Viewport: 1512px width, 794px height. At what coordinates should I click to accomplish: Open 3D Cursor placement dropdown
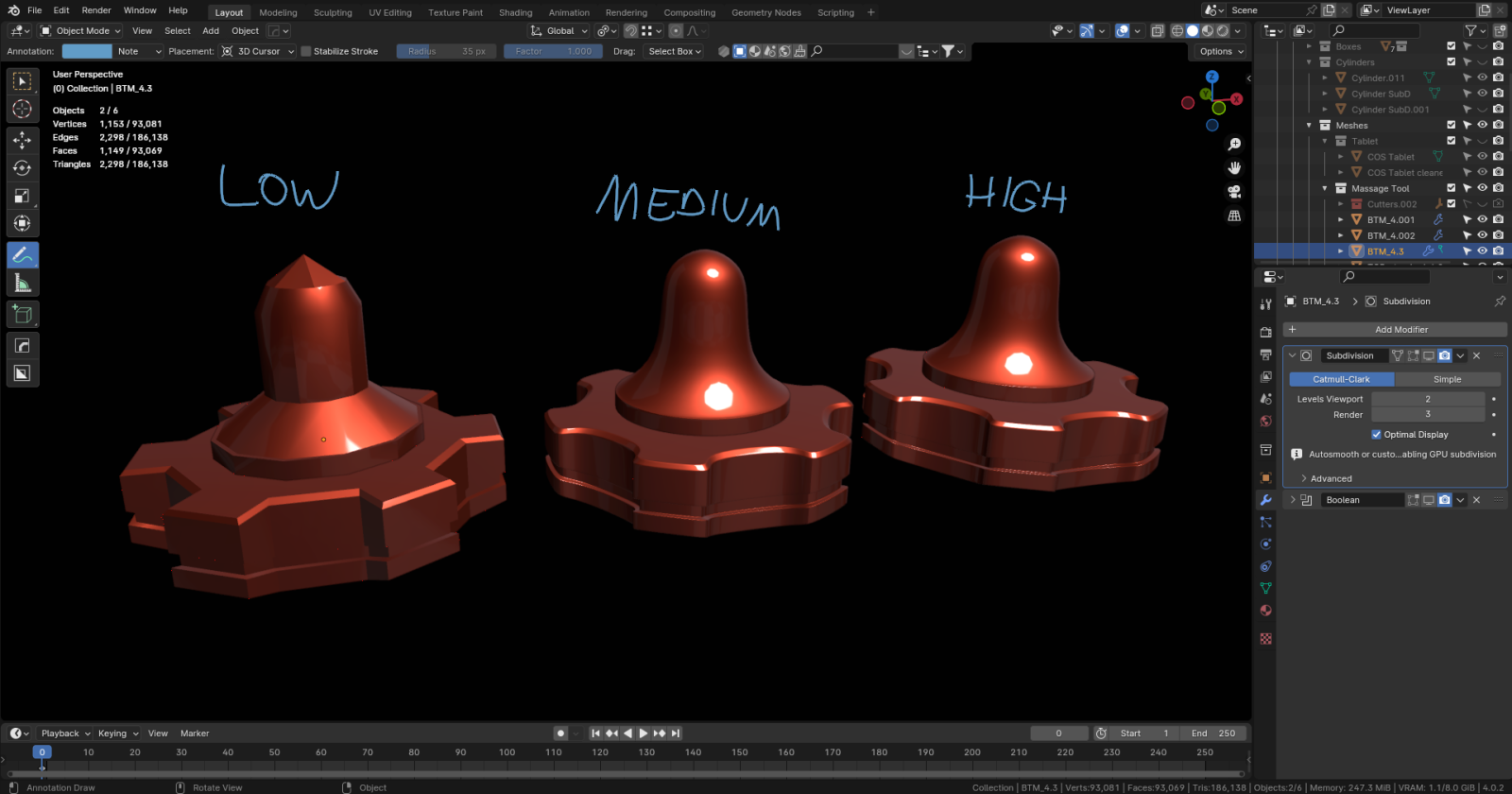(x=258, y=51)
